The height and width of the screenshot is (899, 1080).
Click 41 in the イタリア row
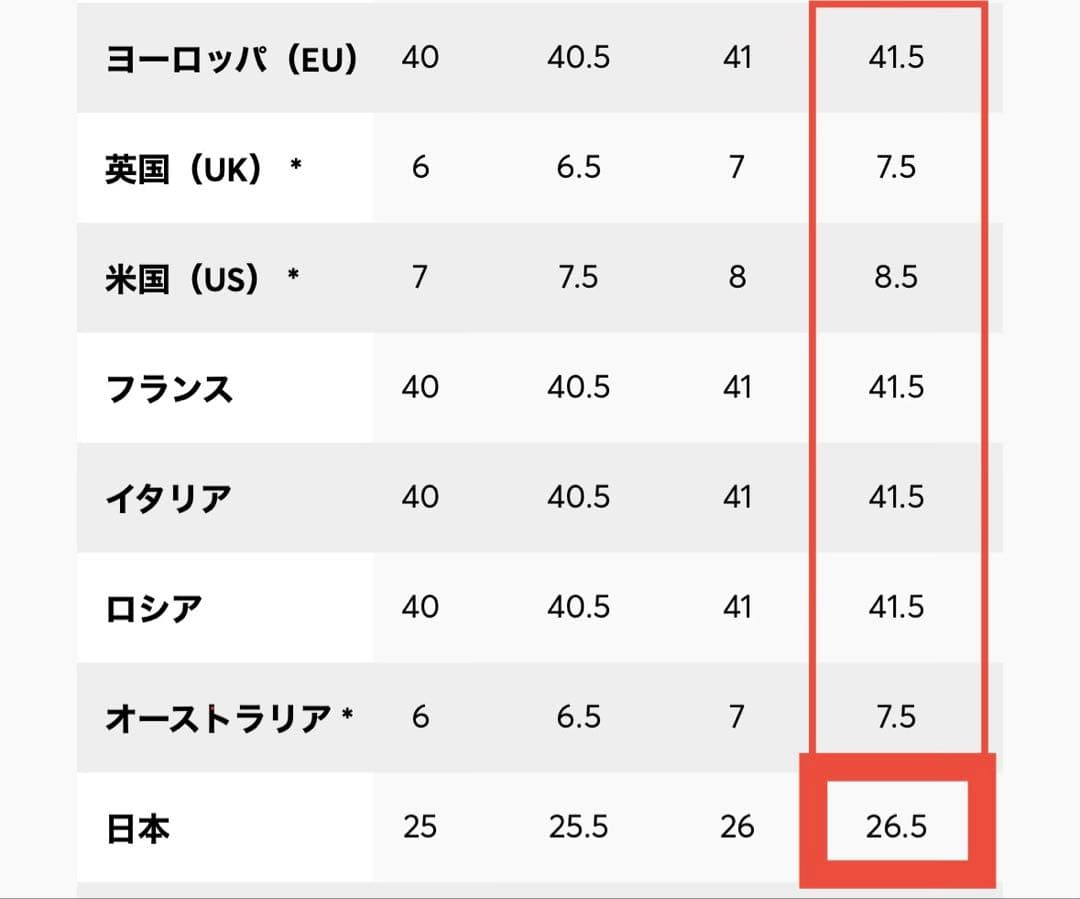737,497
